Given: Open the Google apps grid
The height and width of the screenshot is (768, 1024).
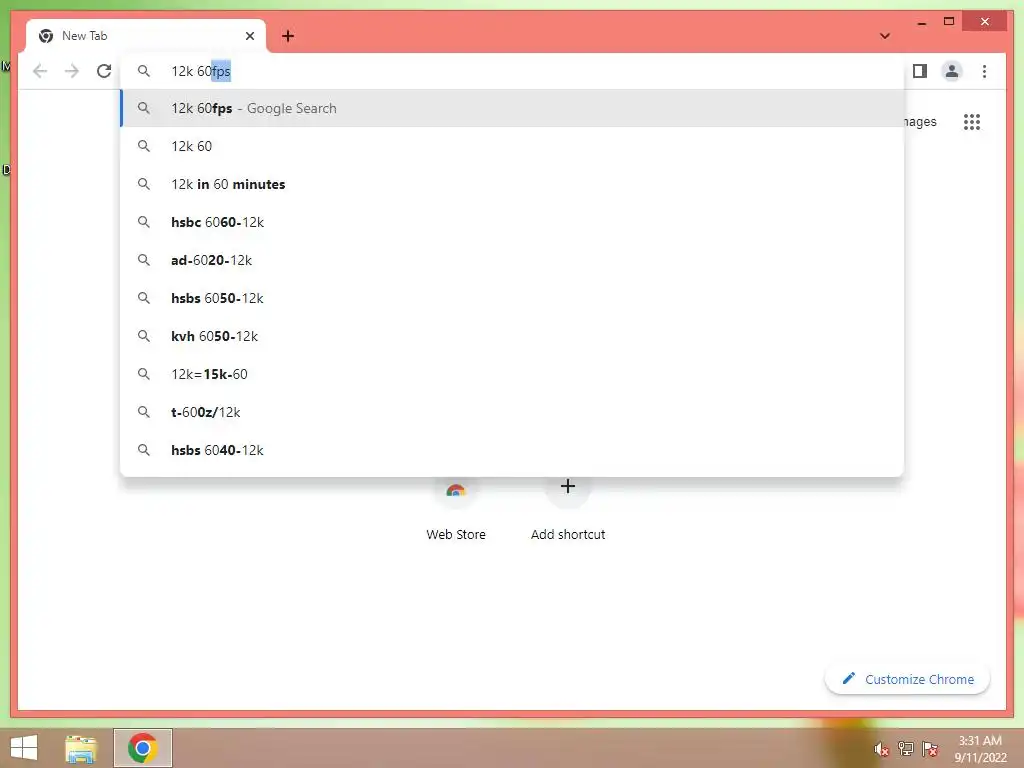Looking at the screenshot, I should (972, 122).
